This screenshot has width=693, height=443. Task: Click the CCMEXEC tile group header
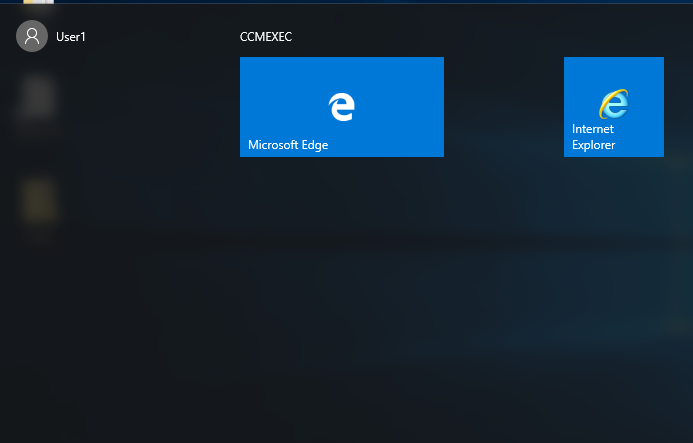click(266, 37)
